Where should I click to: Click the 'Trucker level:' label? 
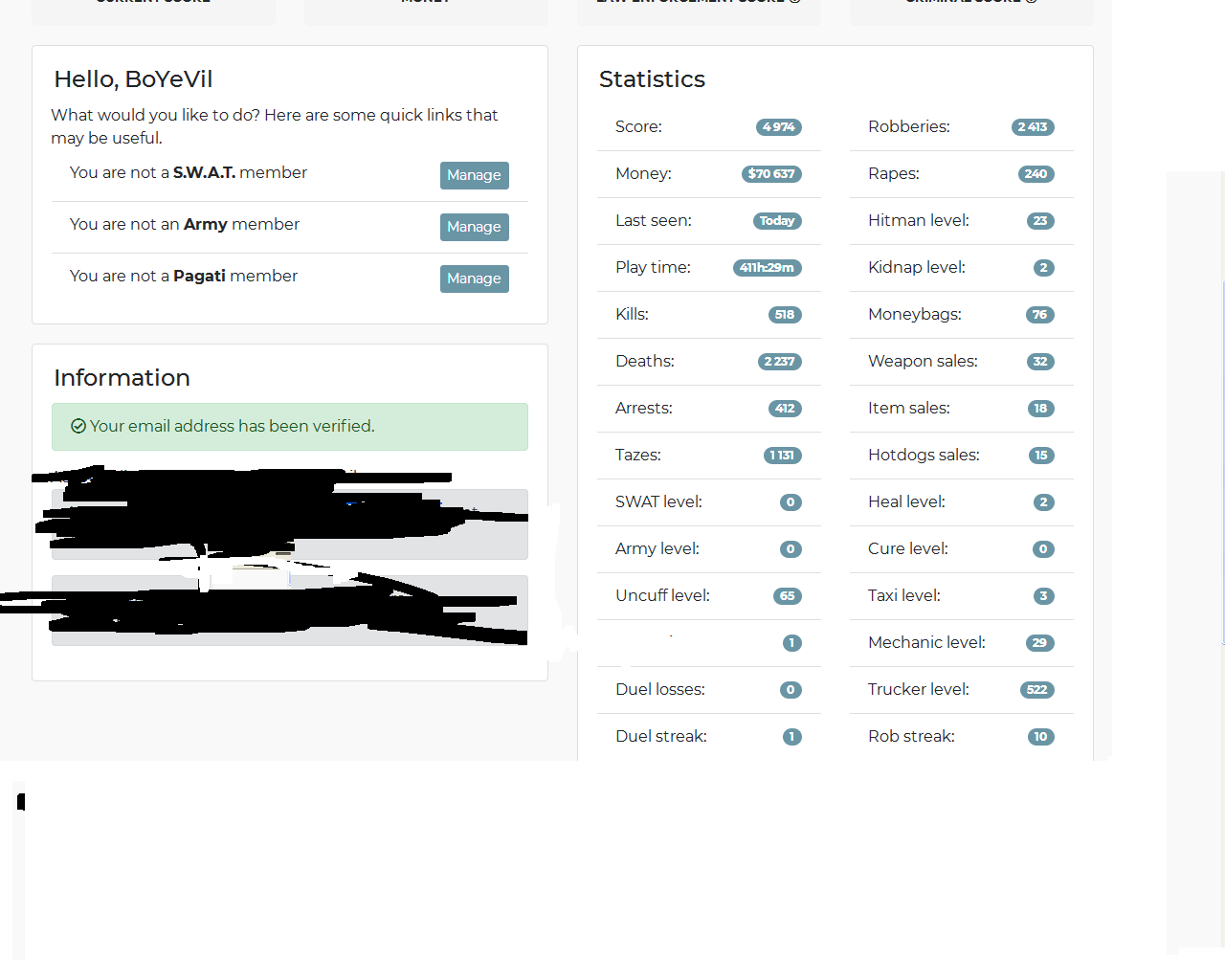click(x=919, y=690)
